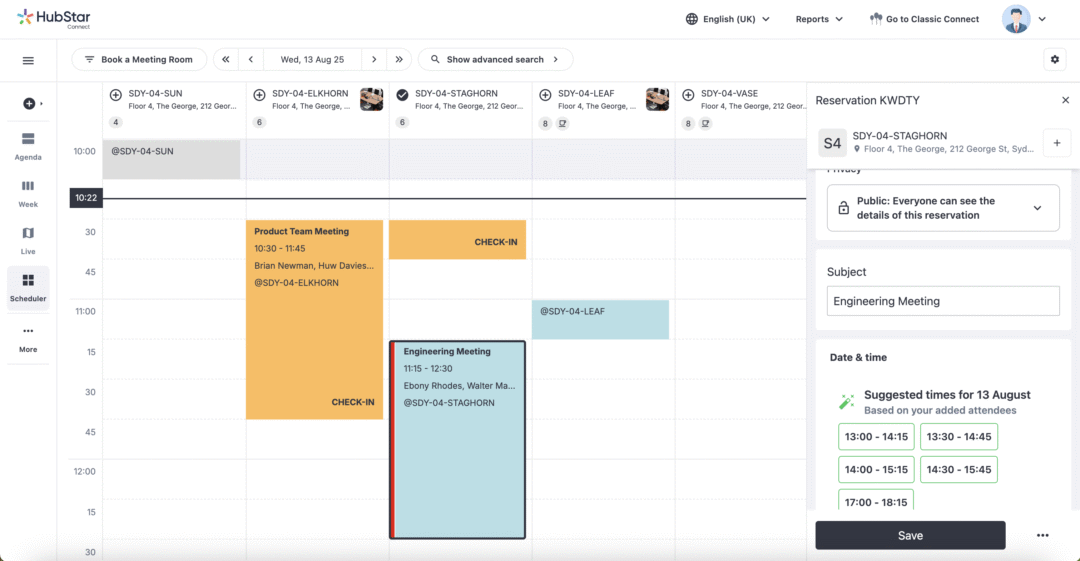Open more options next to Save

pos(1042,536)
